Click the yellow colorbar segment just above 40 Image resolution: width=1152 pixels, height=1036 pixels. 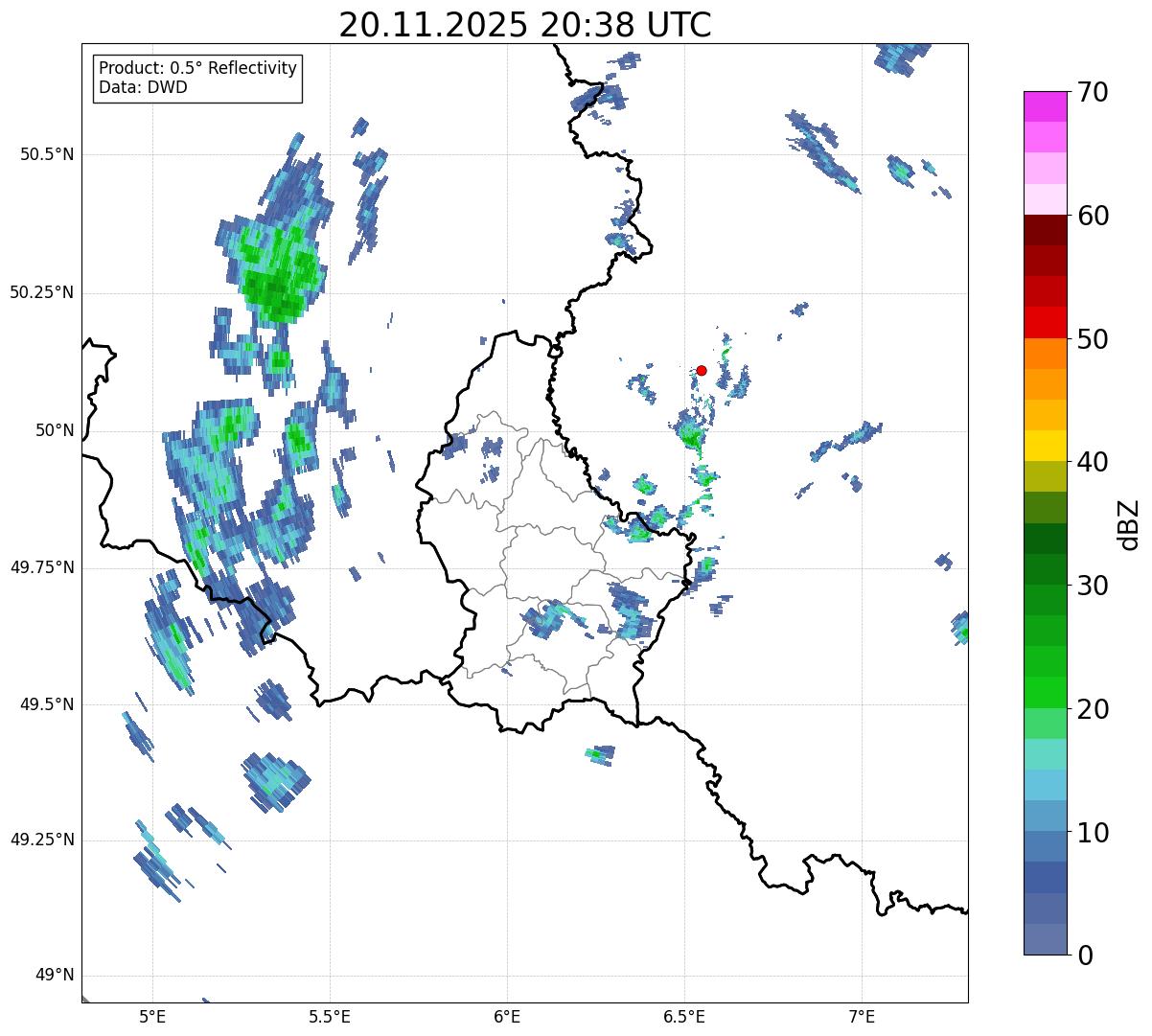1045,447
